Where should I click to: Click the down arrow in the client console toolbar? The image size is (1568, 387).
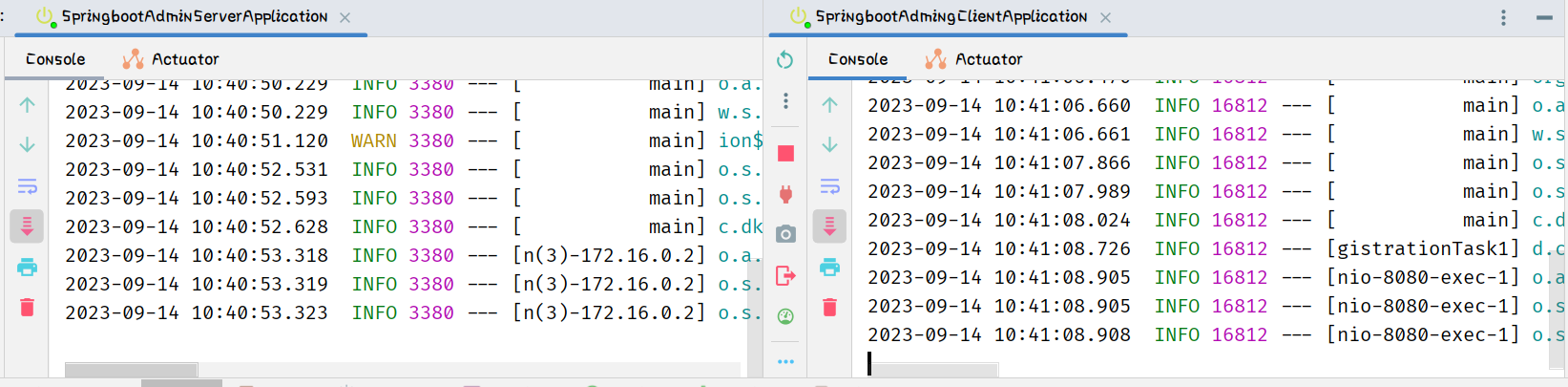829,144
